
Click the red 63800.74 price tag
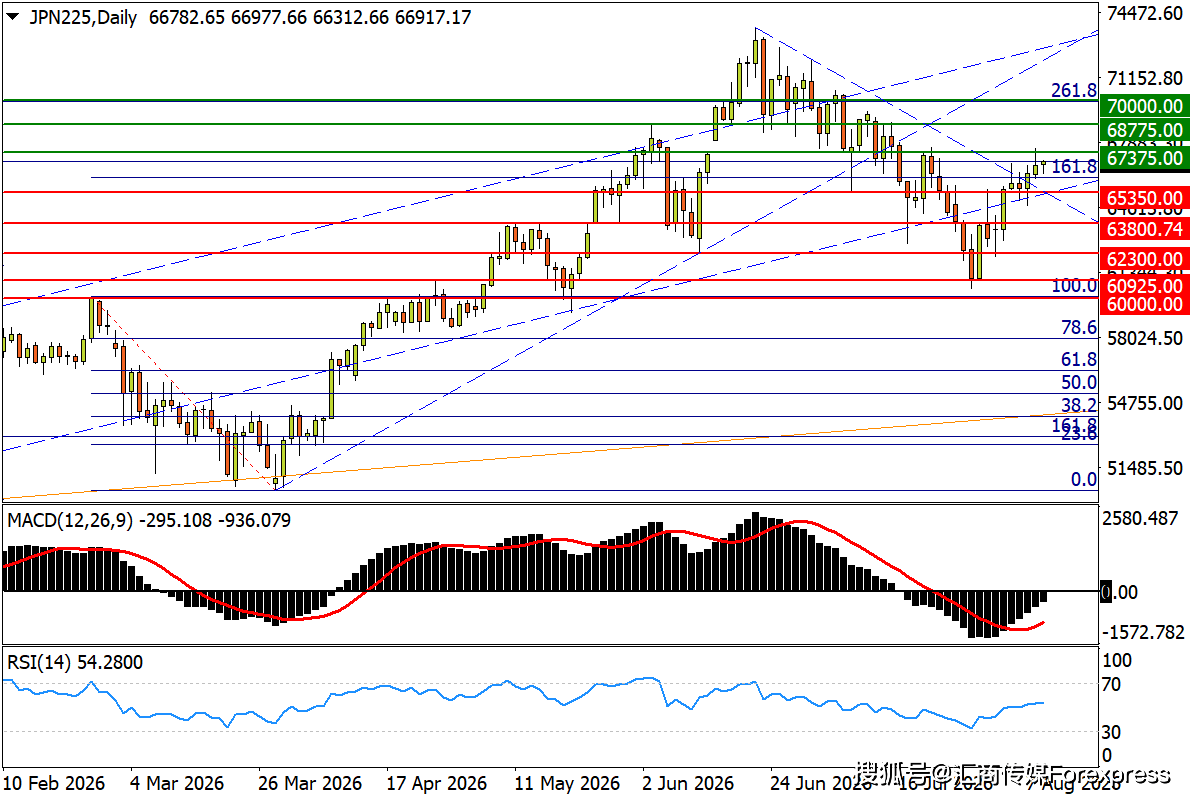click(1144, 229)
